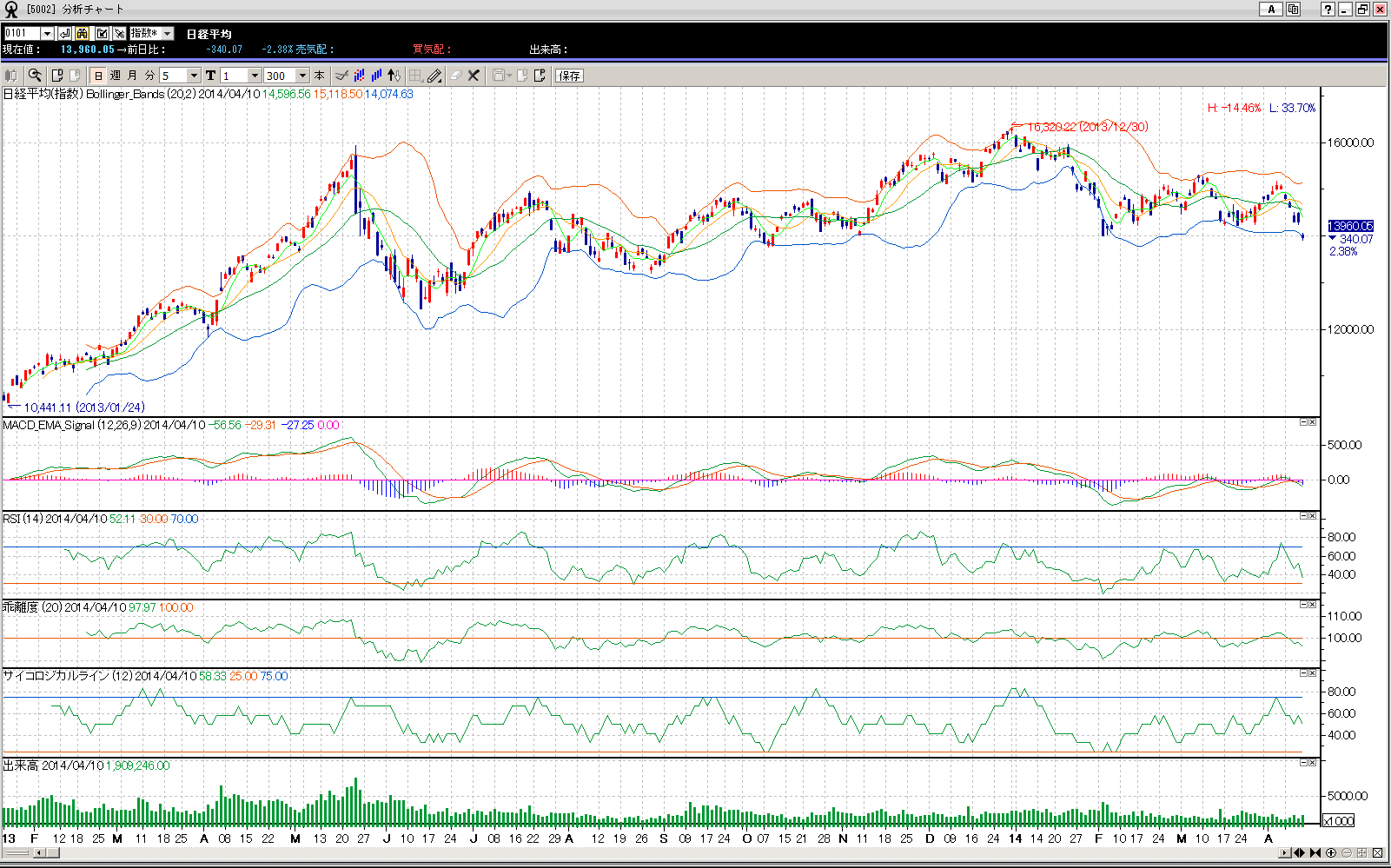Switch to weekly (週) chart period
The image size is (1391, 868).
point(115,76)
